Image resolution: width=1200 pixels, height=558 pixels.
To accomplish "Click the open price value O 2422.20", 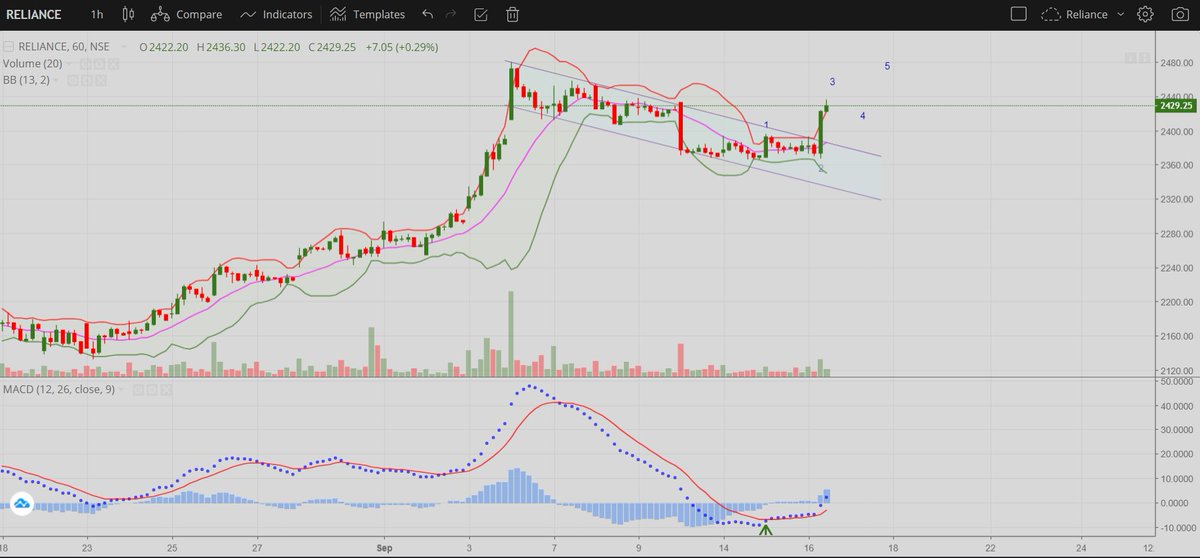I will pos(166,47).
